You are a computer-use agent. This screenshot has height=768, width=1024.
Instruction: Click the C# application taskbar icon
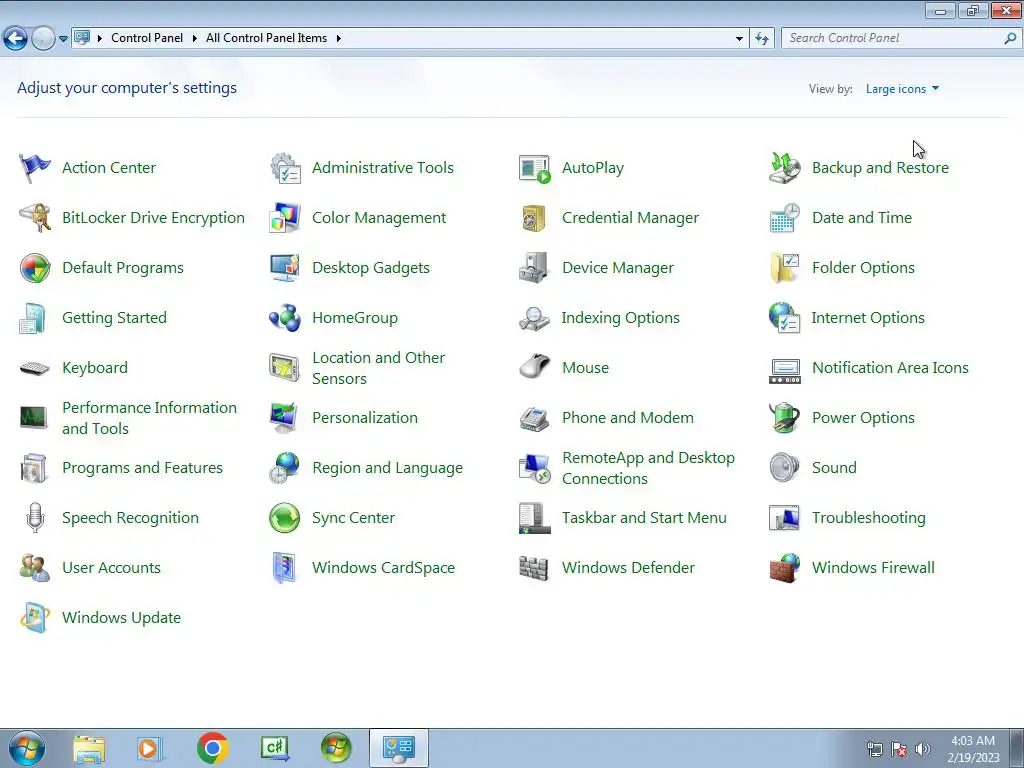(x=274, y=748)
